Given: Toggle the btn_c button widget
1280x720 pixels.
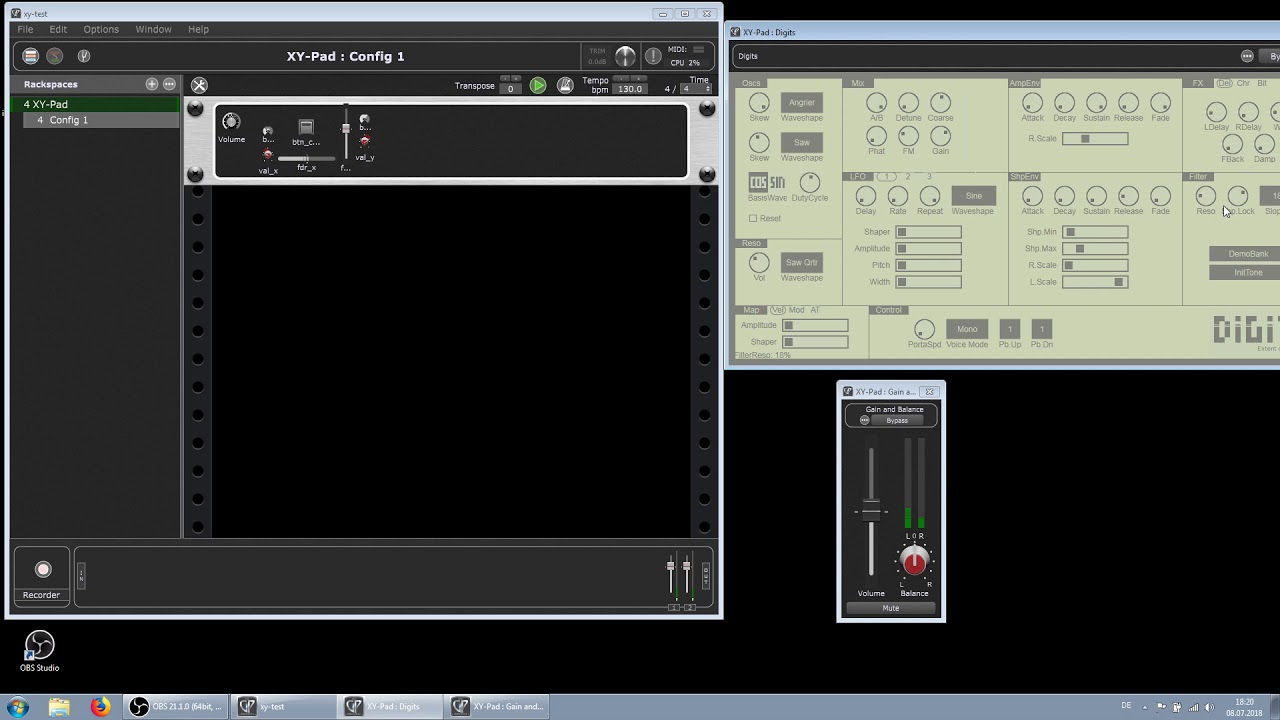Looking at the screenshot, I should (x=306, y=127).
